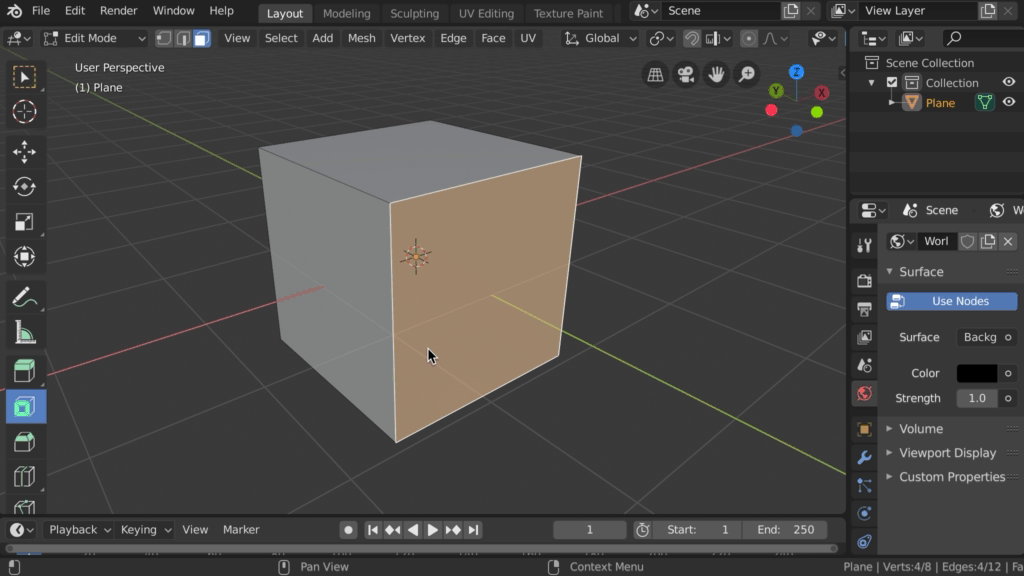
Task: Click the Use Nodes button
Action: [x=951, y=301]
